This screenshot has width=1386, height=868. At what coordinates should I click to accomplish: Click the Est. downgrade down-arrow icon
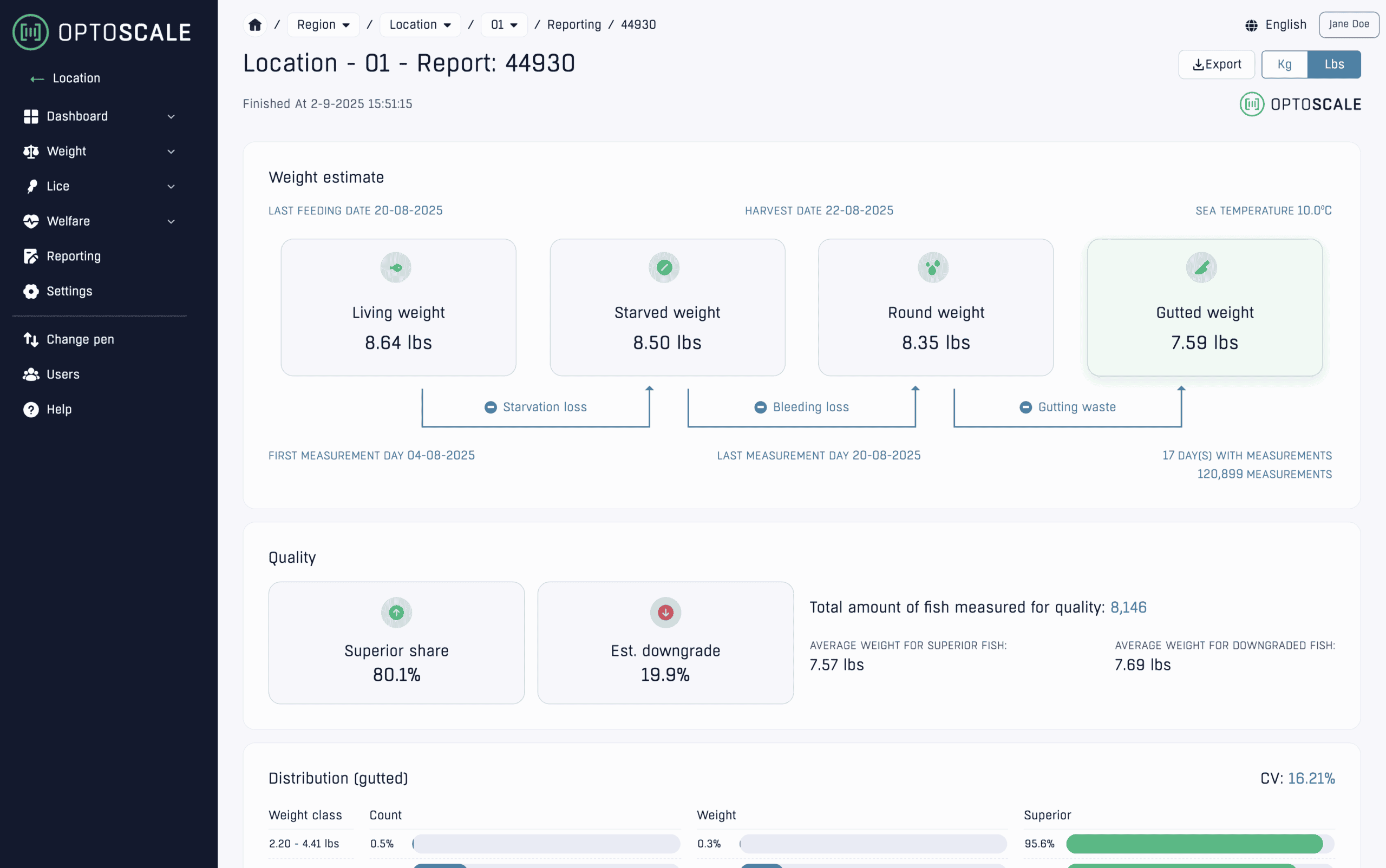[666, 613]
